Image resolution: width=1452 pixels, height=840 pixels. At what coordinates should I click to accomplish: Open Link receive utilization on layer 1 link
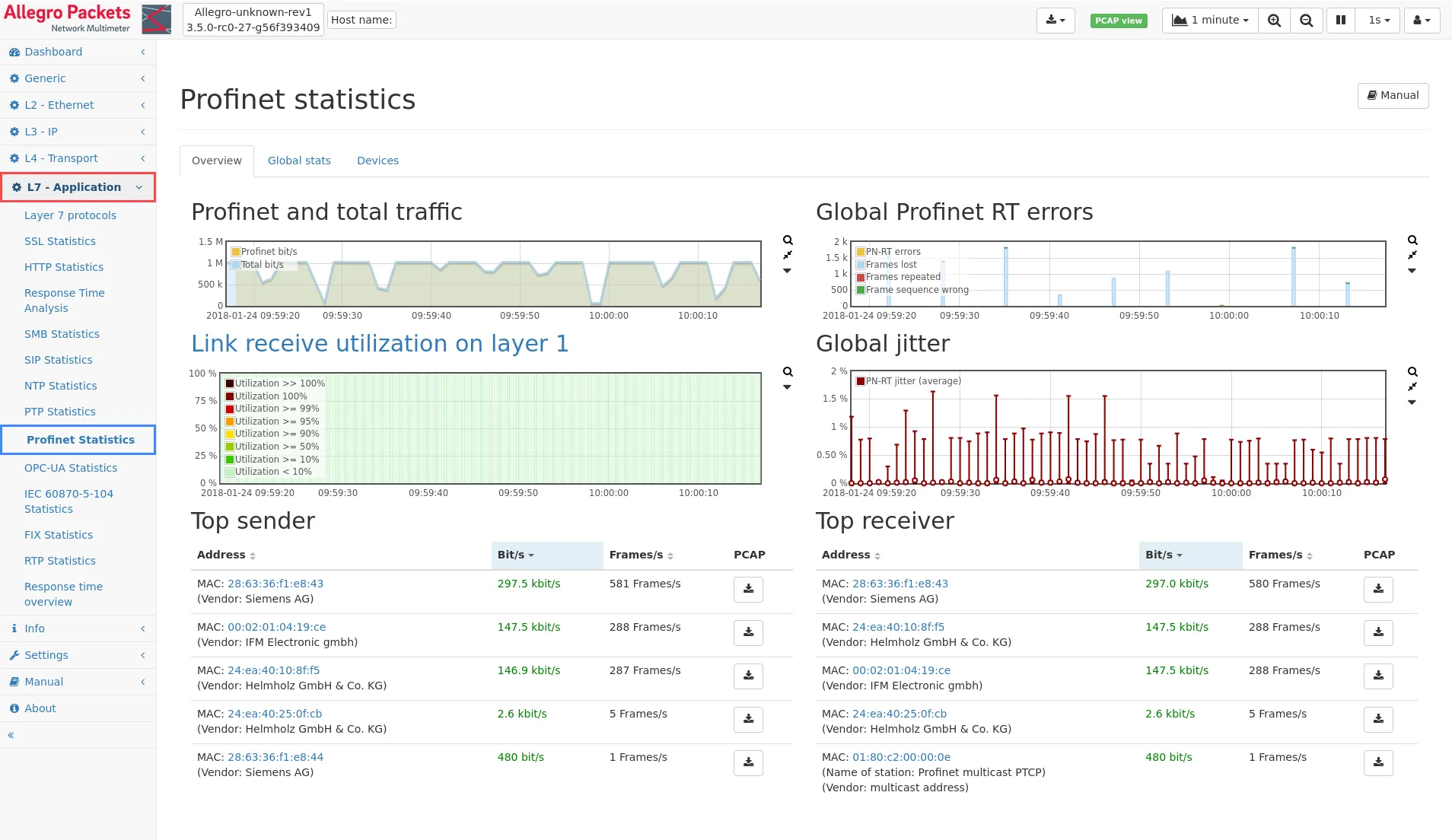click(x=380, y=344)
